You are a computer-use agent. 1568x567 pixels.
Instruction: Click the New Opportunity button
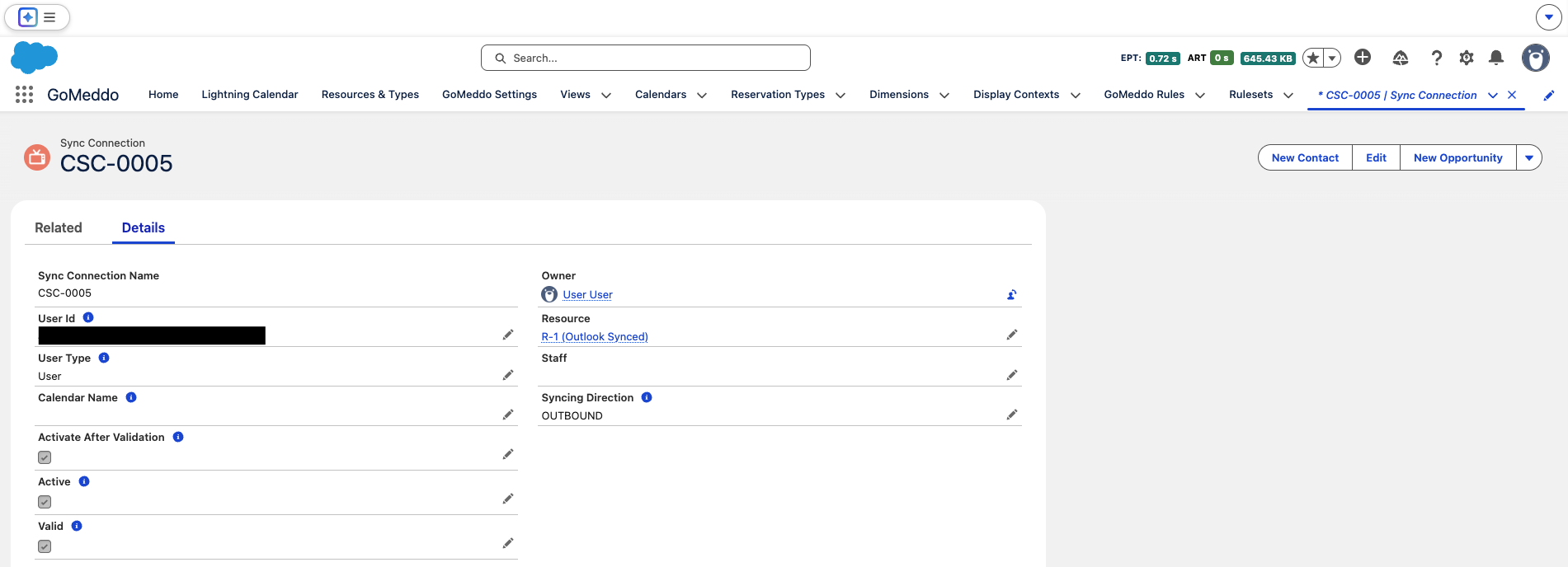click(x=1458, y=157)
